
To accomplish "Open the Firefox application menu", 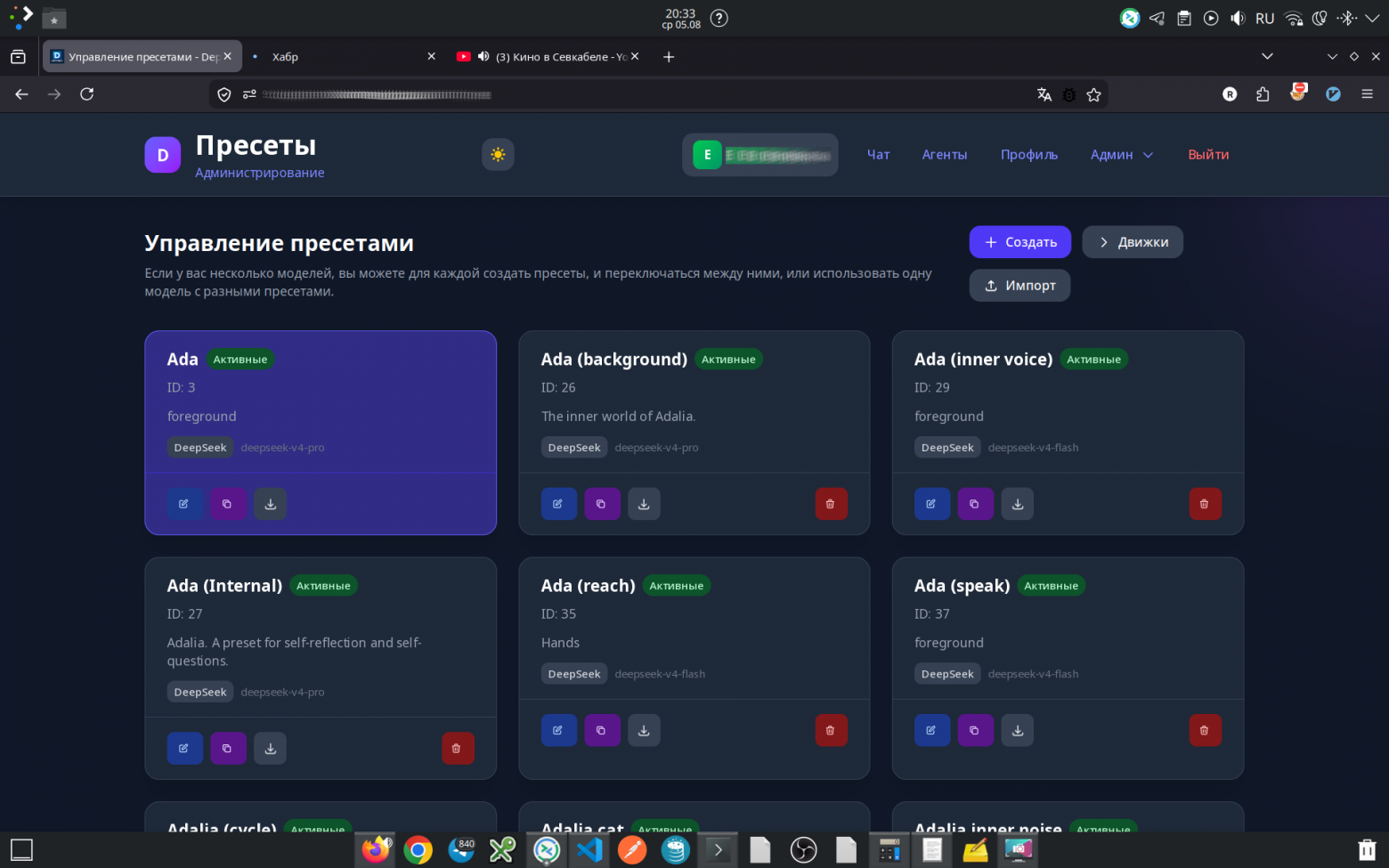I will tap(1368, 93).
